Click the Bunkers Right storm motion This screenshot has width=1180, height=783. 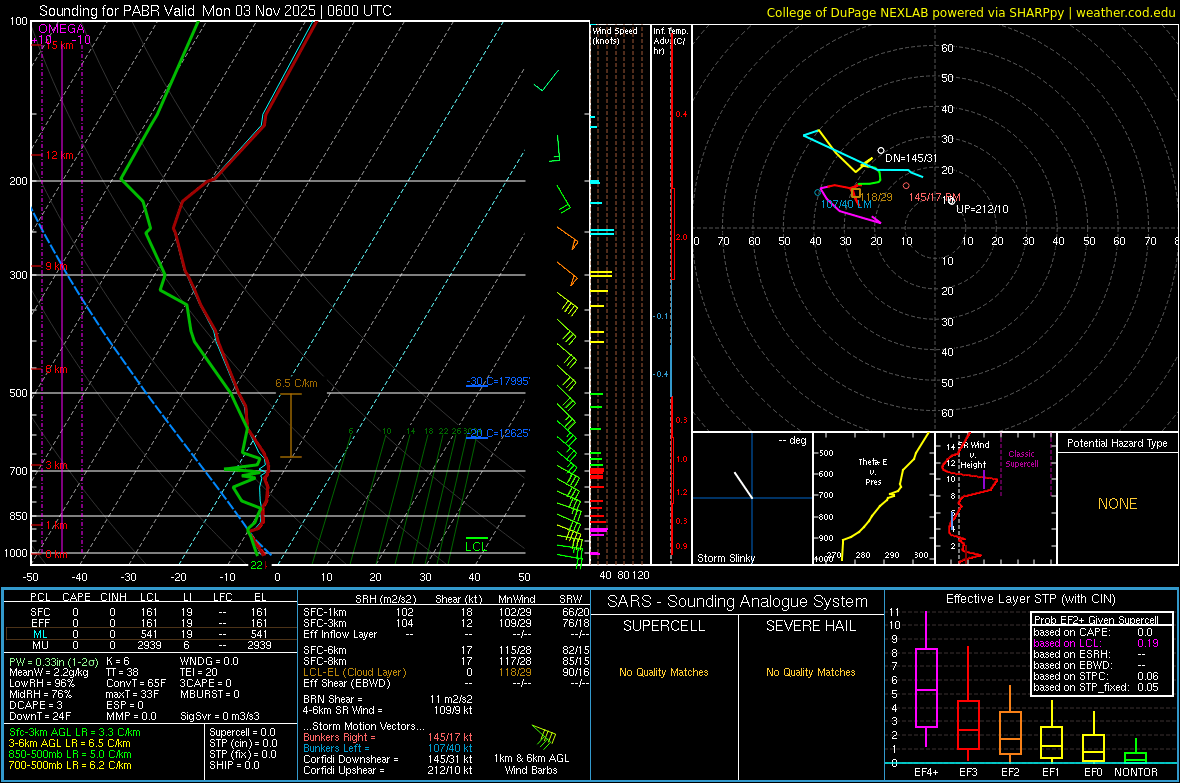(388, 738)
